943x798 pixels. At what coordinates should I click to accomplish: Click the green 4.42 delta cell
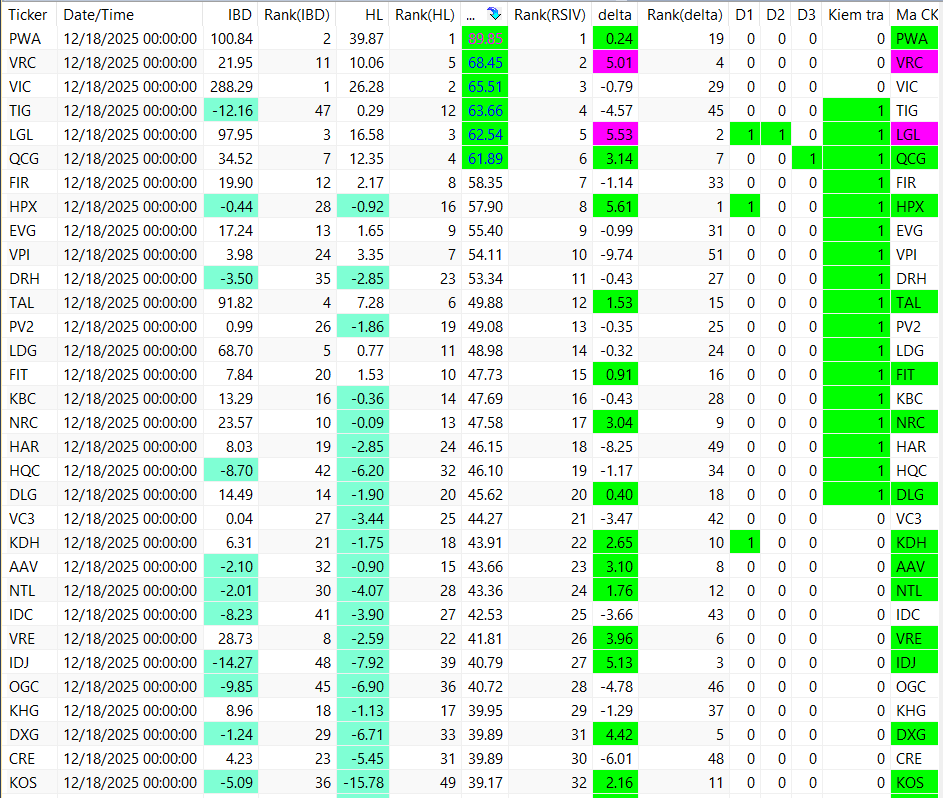615,735
